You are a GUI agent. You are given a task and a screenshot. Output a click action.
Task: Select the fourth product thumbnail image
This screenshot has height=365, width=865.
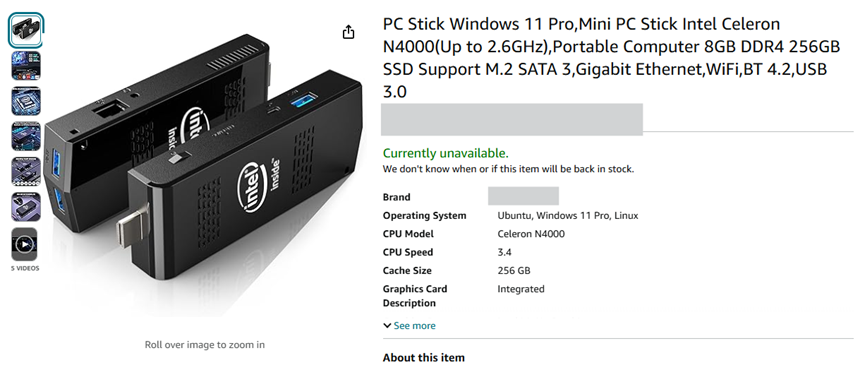coord(26,136)
